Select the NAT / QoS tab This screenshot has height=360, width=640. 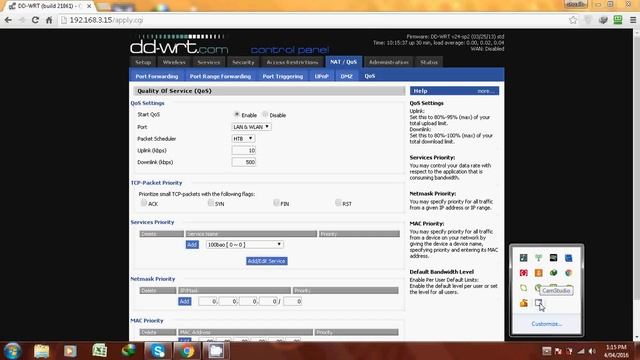(x=344, y=62)
